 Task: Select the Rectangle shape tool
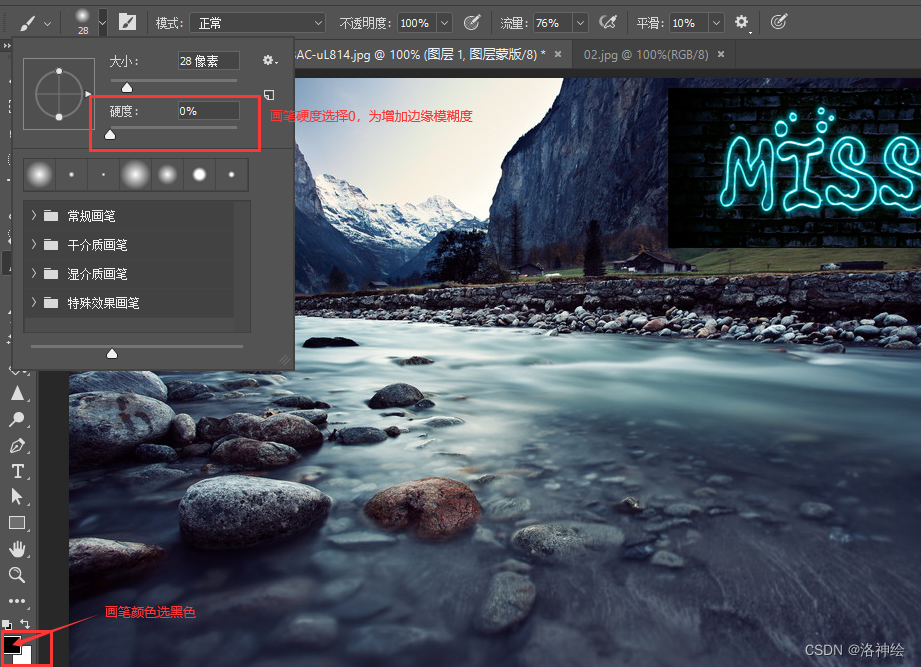(x=17, y=523)
